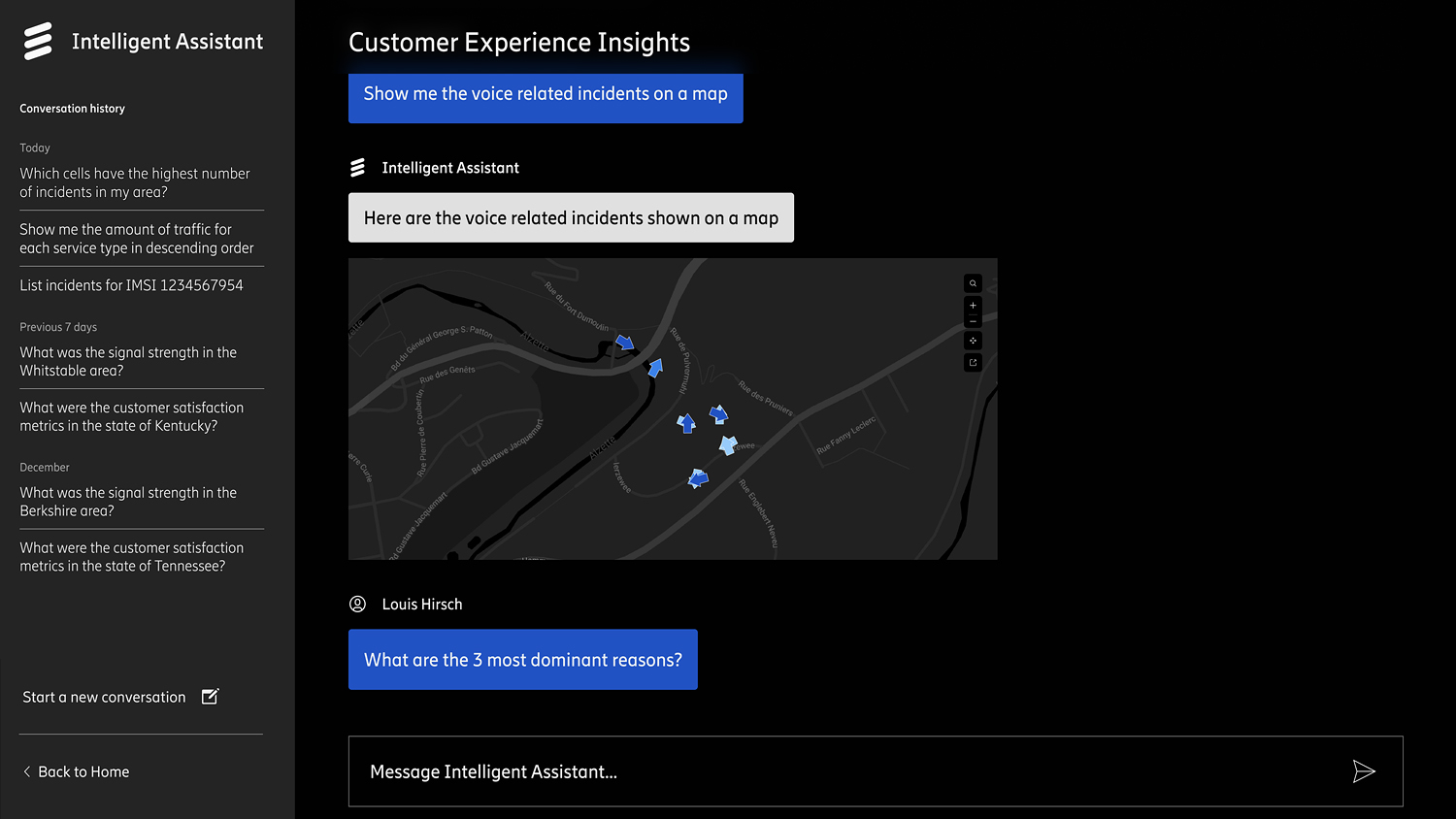
Task: Open the map in external view
Action: (x=973, y=363)
